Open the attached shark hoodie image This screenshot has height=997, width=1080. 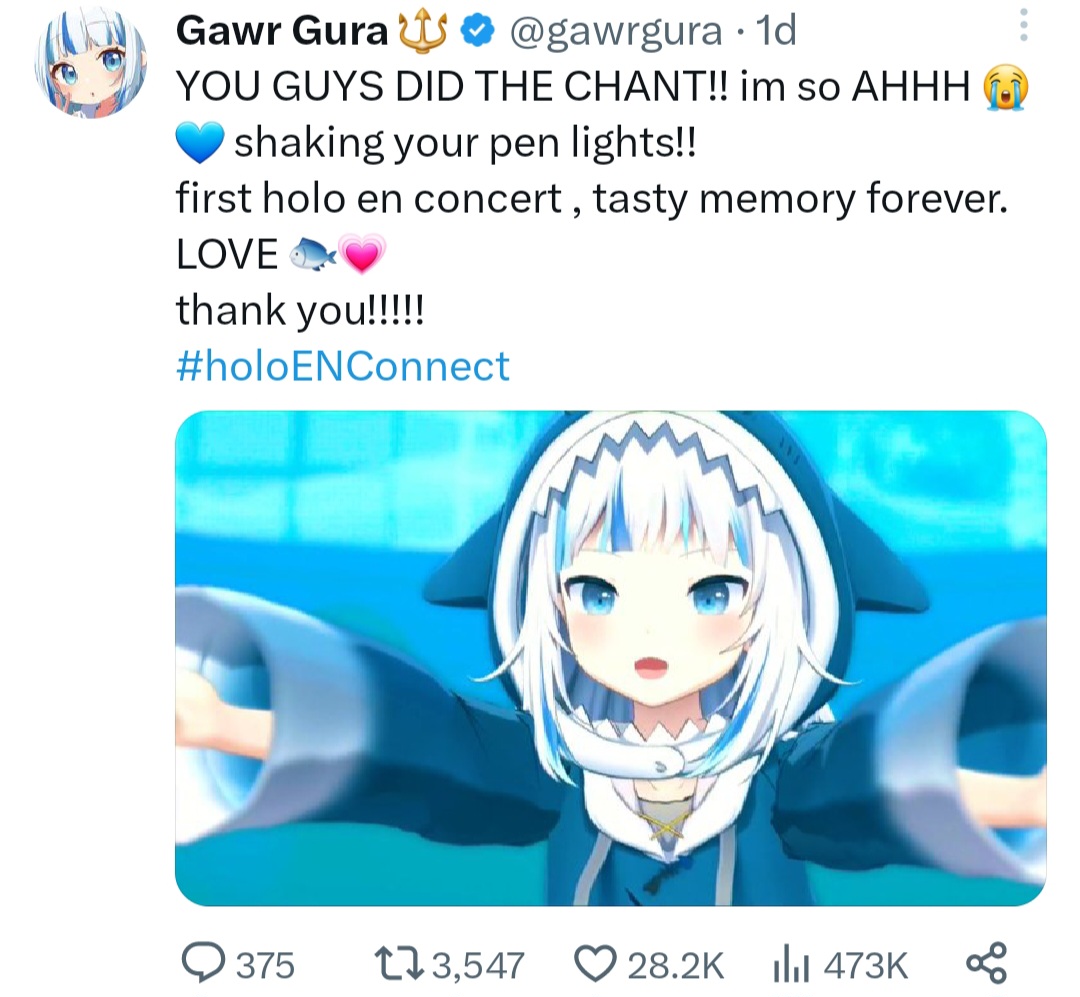click(x=610, y=658)
